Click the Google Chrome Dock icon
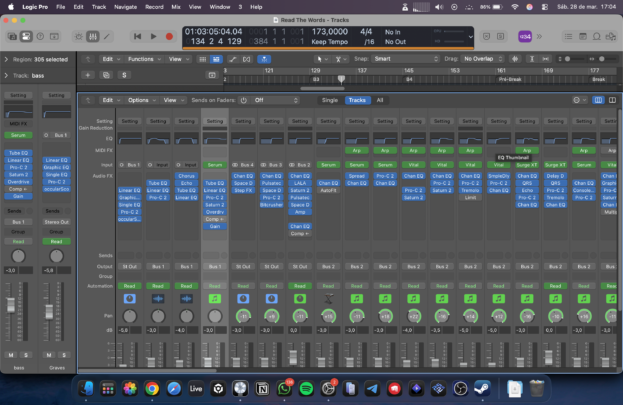 point(152,388)
